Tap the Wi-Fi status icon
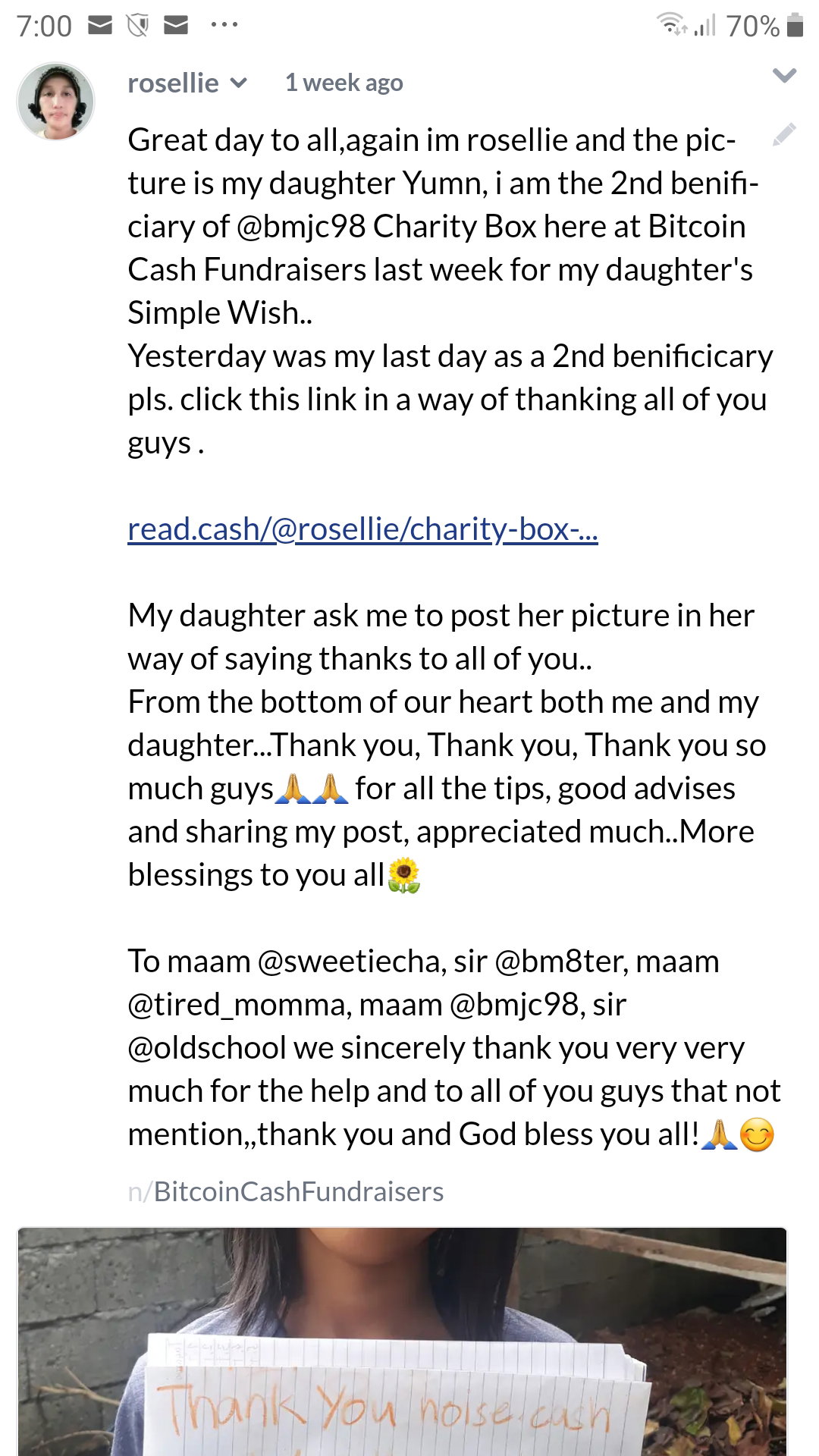 (672, 25)
